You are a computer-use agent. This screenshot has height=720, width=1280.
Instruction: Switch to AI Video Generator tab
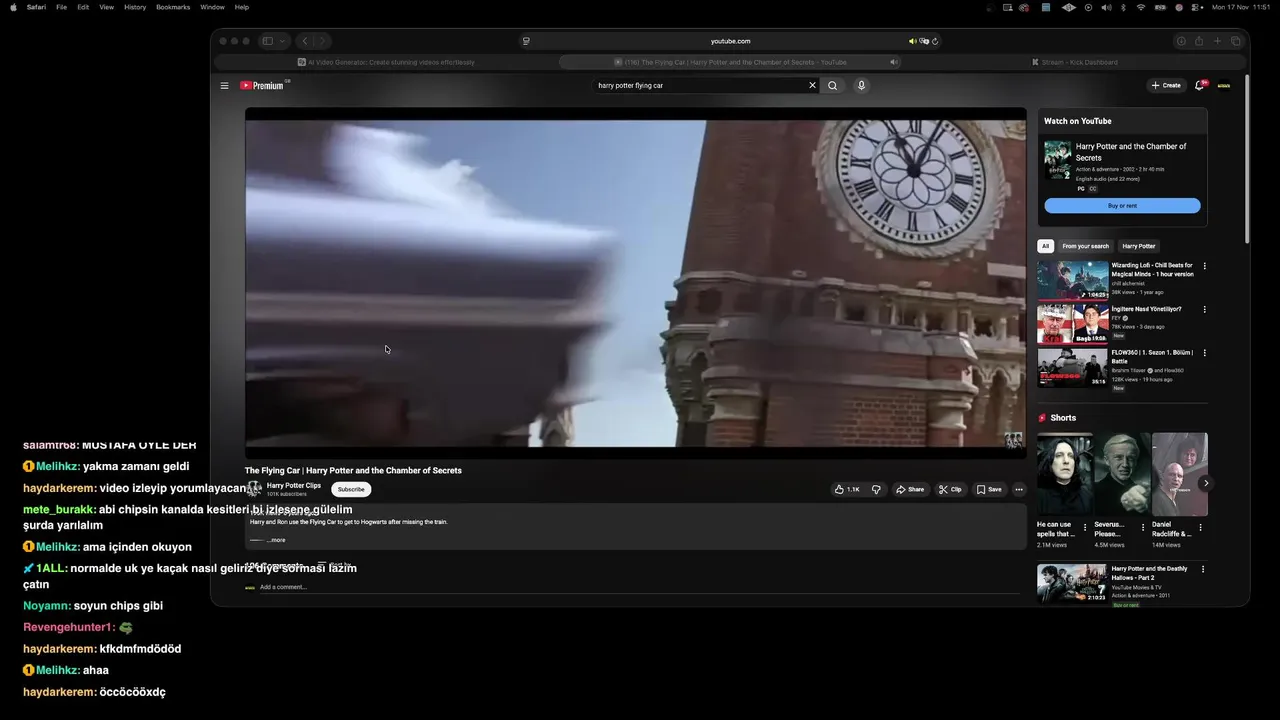click(386, 62)
